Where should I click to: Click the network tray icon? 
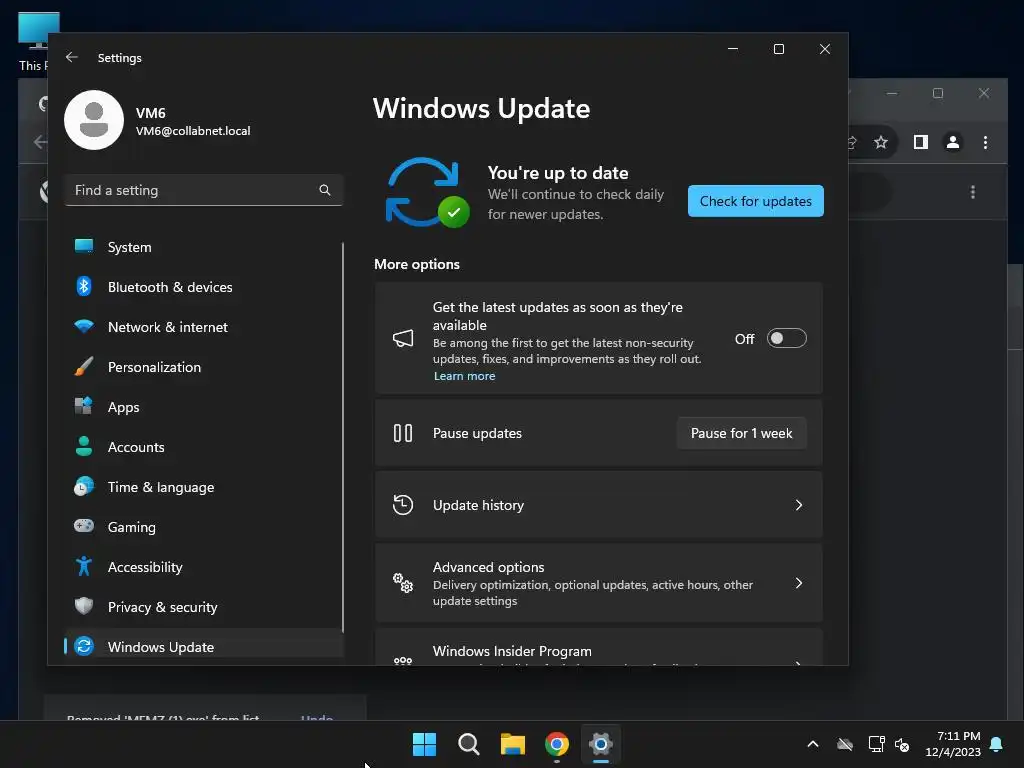(x=876, y=744)
